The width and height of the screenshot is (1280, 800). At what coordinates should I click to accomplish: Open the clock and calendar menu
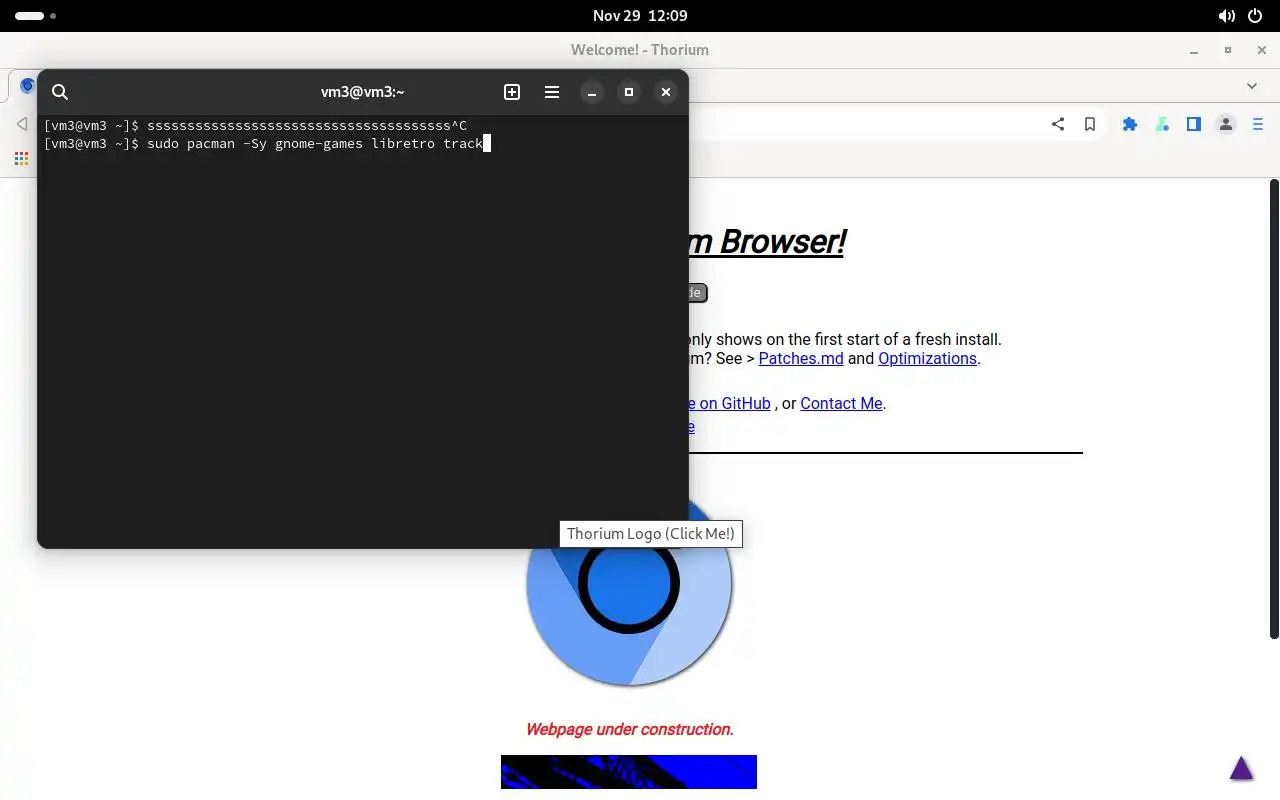(640, 16)
